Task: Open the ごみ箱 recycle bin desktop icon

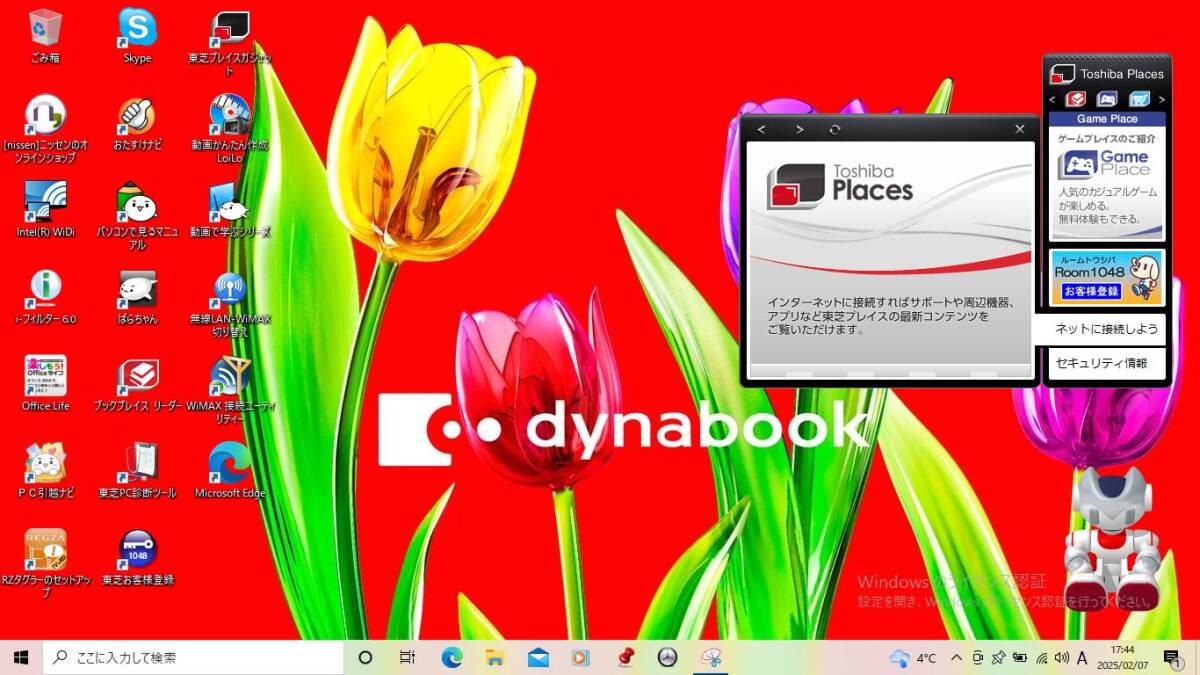Action: pyautogui.click(x=45, y=36)
